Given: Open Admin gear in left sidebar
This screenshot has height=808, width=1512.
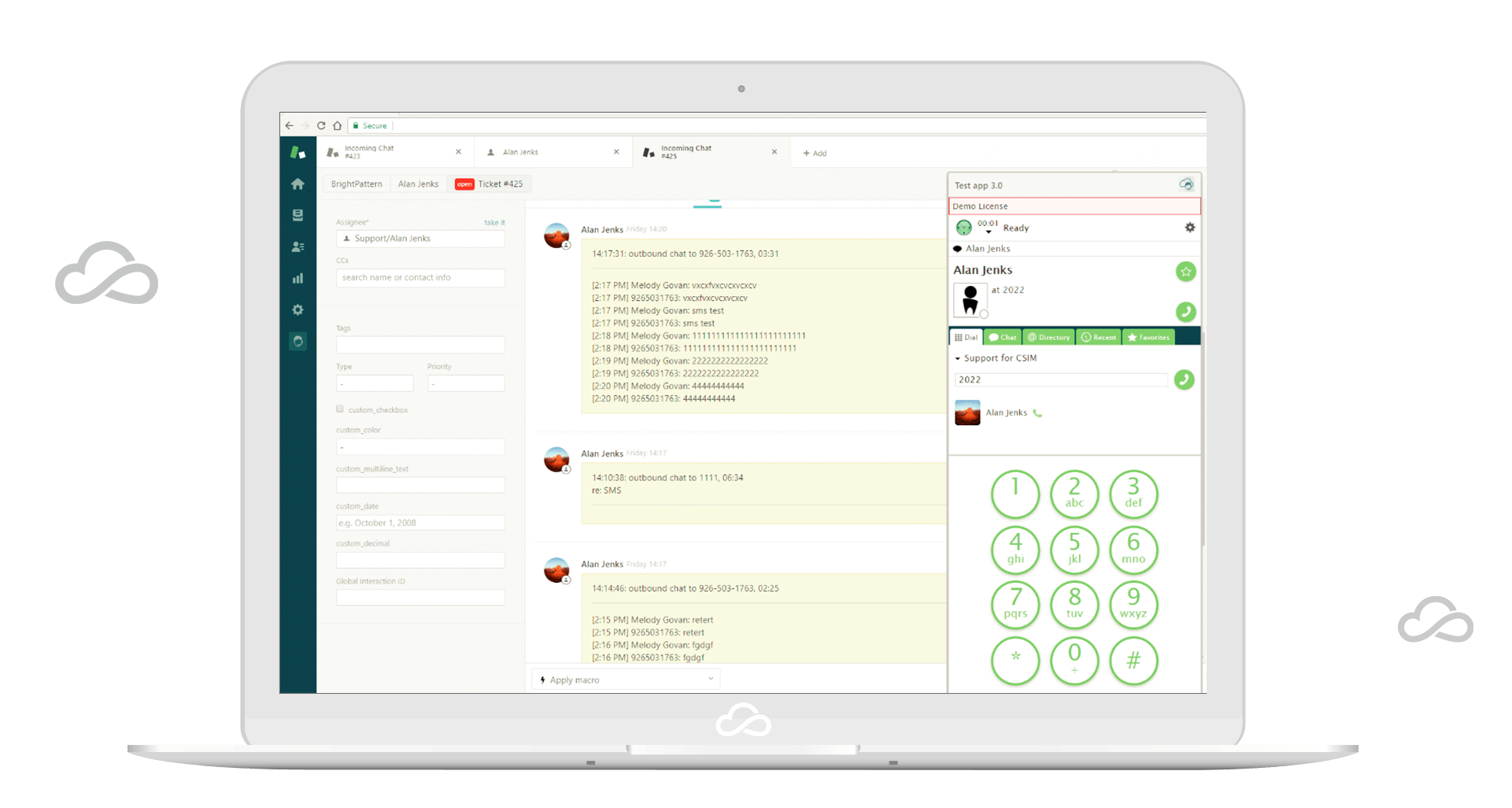Looking at the screenshot, I should point(298,309).
